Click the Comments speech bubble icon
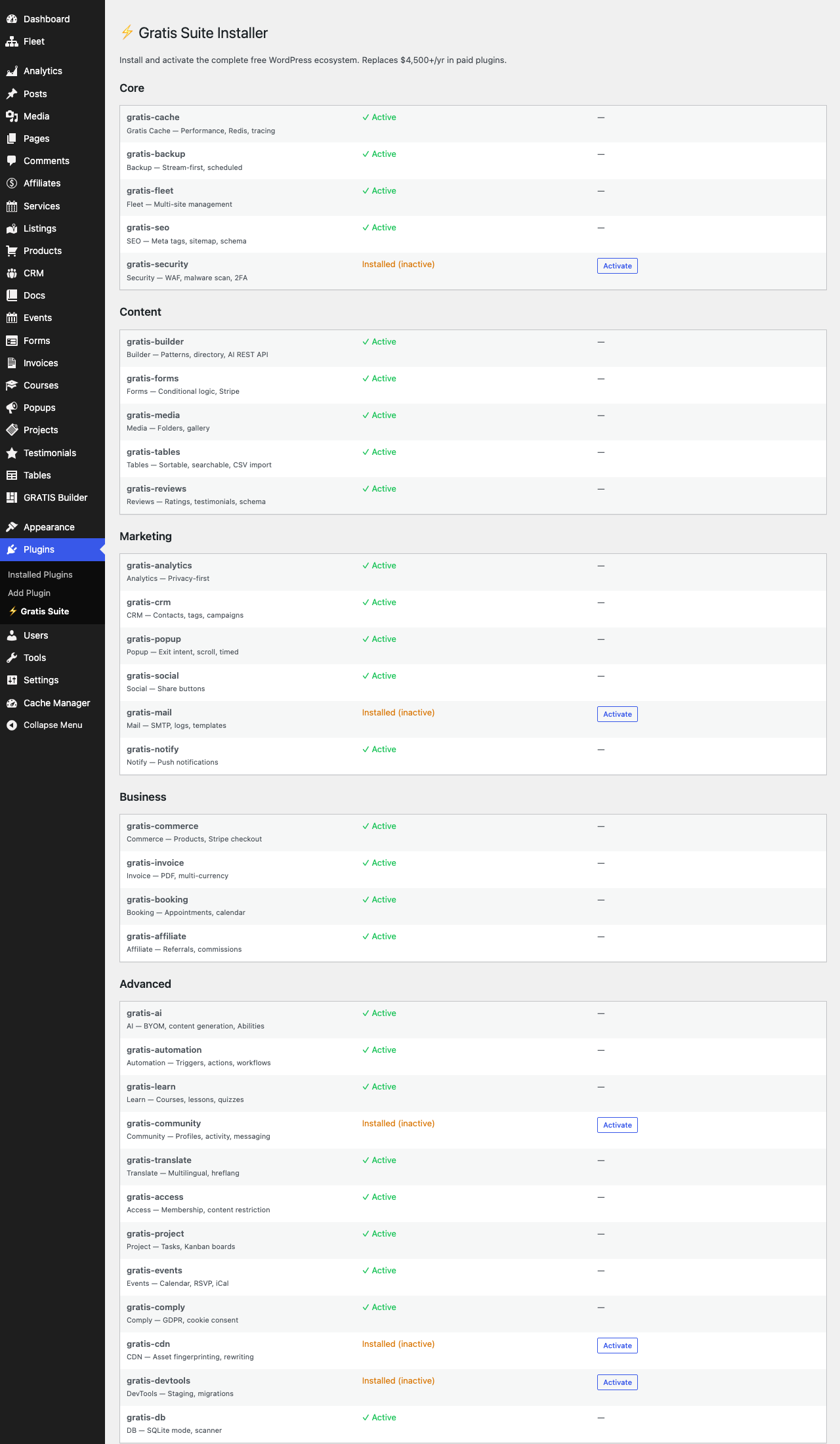 [12, 161]
